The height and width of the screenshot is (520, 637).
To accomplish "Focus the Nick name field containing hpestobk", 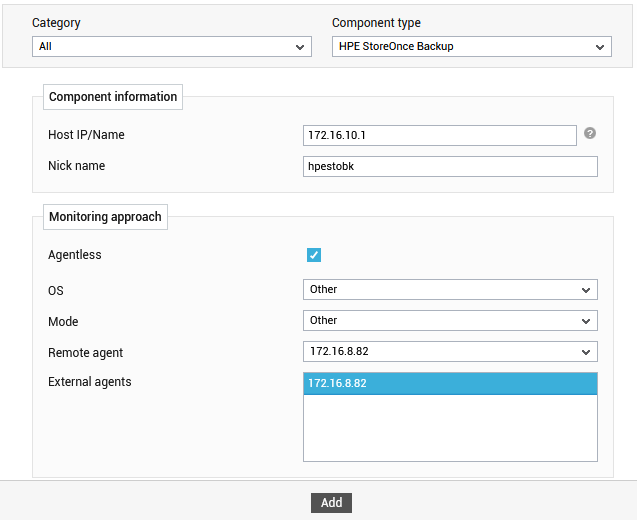I will pyautogui.click(x=450, y=167).
